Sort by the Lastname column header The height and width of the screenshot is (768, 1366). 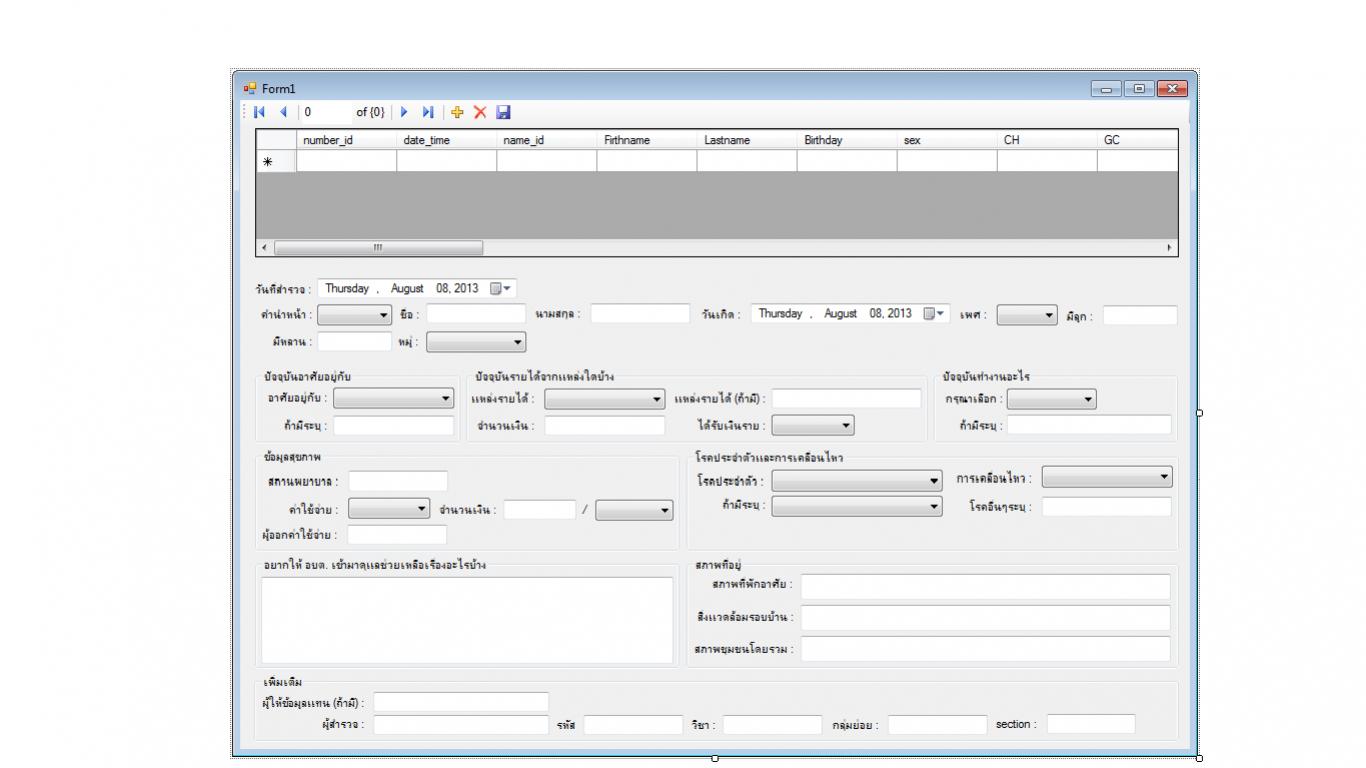pyautogui.click(x=746, y=140)
